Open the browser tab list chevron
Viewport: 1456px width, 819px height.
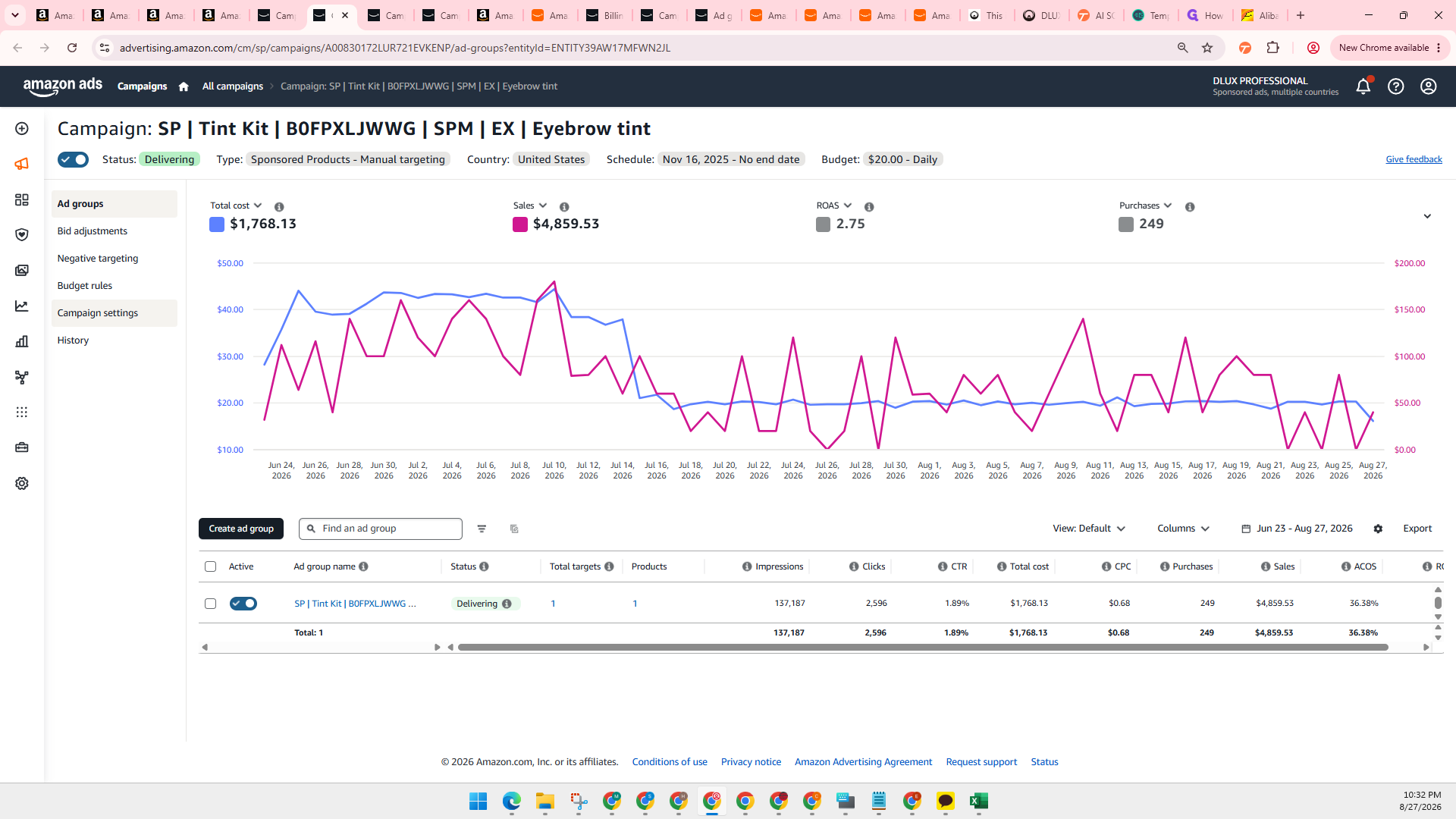(15, 15)
